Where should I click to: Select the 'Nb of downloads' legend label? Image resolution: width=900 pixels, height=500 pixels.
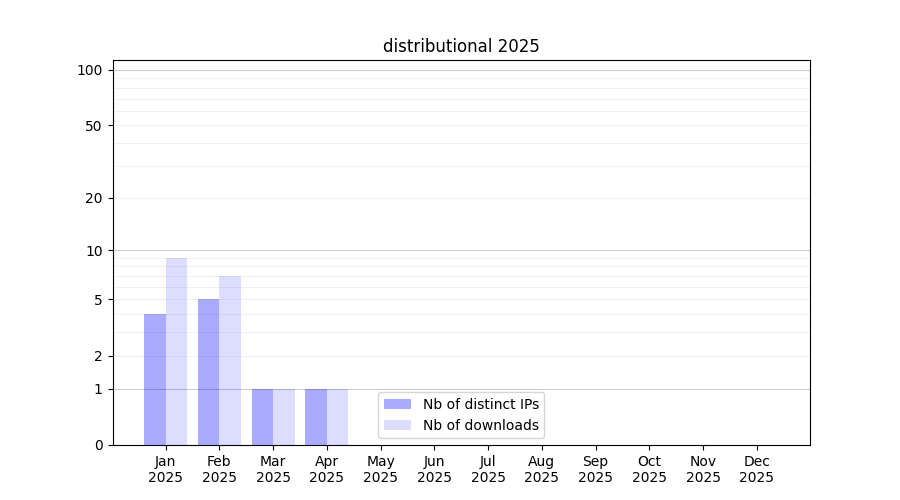(x=480, y=425)
